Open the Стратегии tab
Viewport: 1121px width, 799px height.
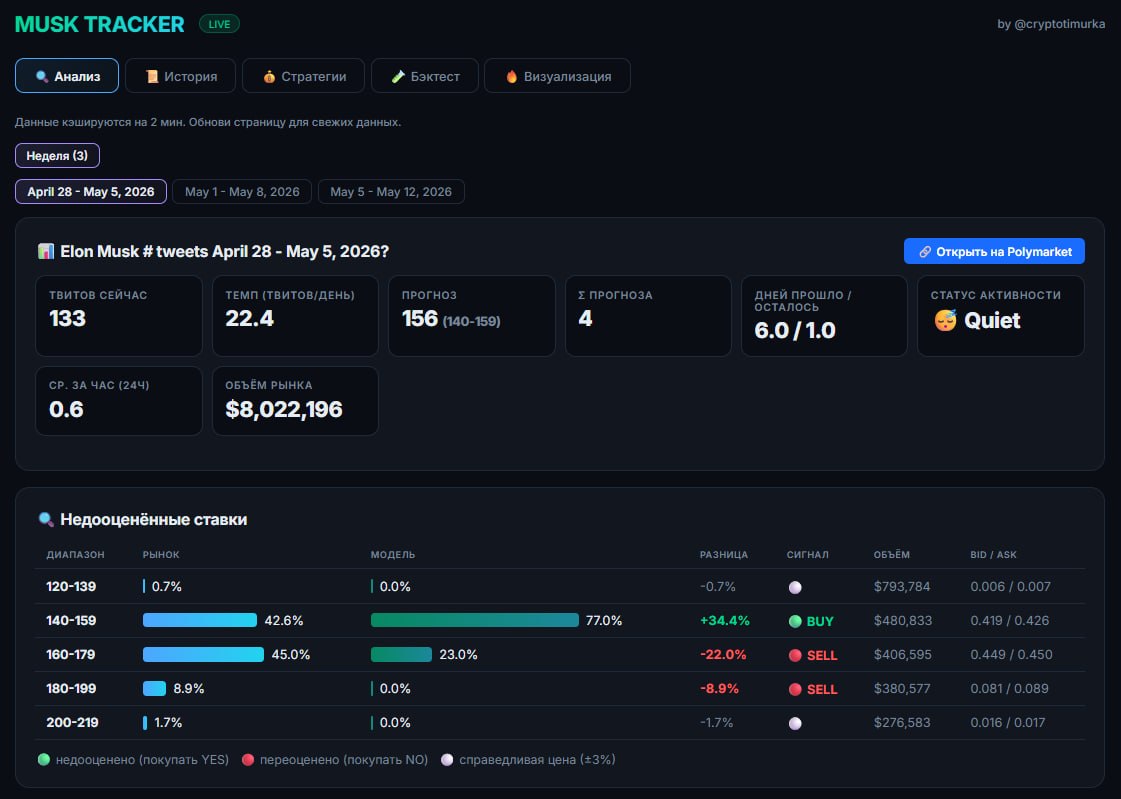pyautogui.click(x=303, y=76)
